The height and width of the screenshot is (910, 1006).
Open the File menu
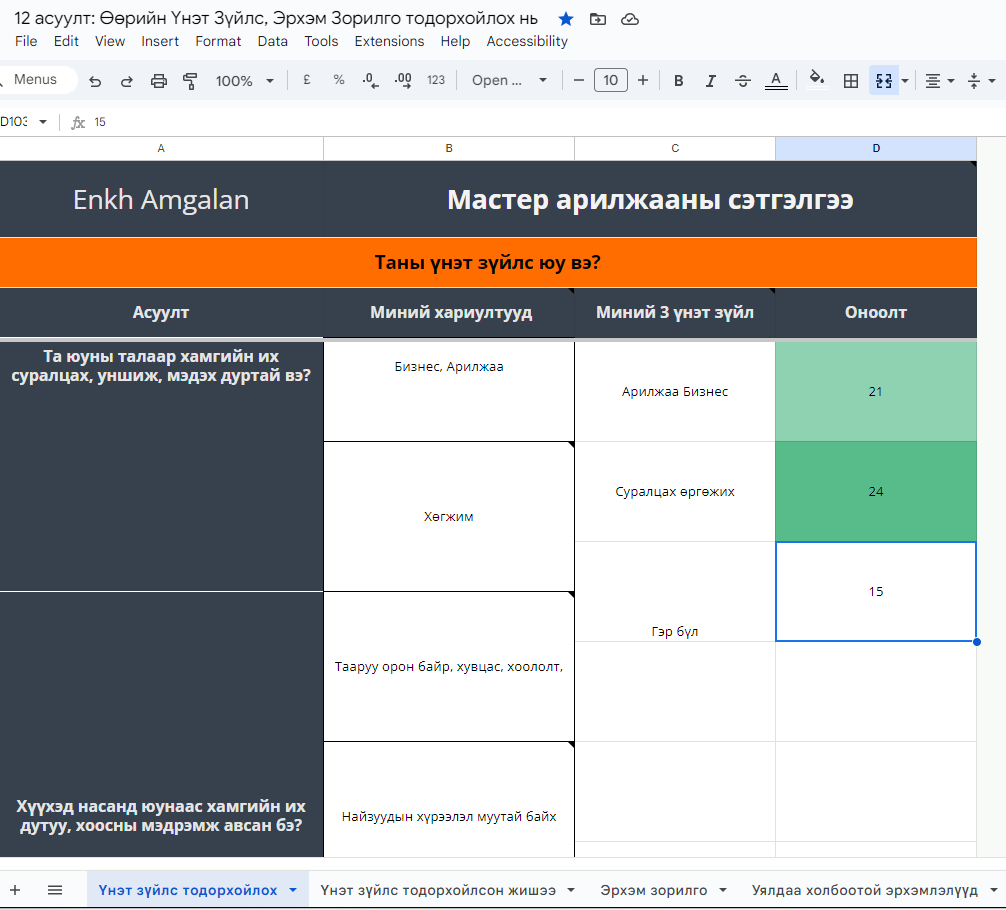pyautogui.click(x=26, y=41)
